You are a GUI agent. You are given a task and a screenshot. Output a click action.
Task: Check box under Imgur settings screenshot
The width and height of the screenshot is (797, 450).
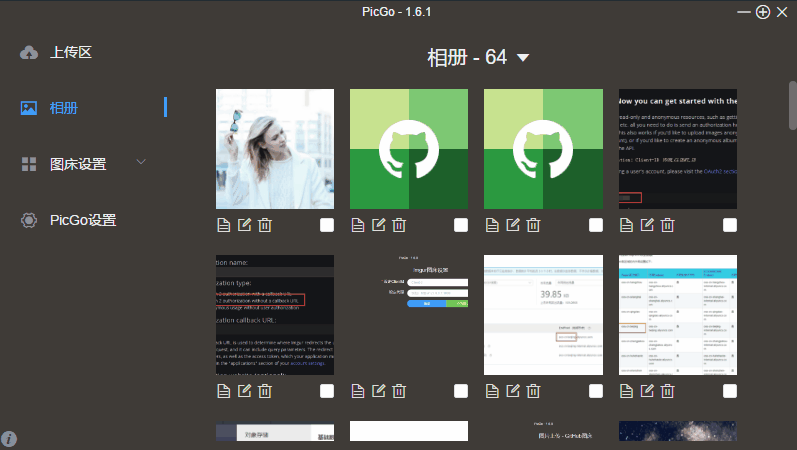point(461,391)
